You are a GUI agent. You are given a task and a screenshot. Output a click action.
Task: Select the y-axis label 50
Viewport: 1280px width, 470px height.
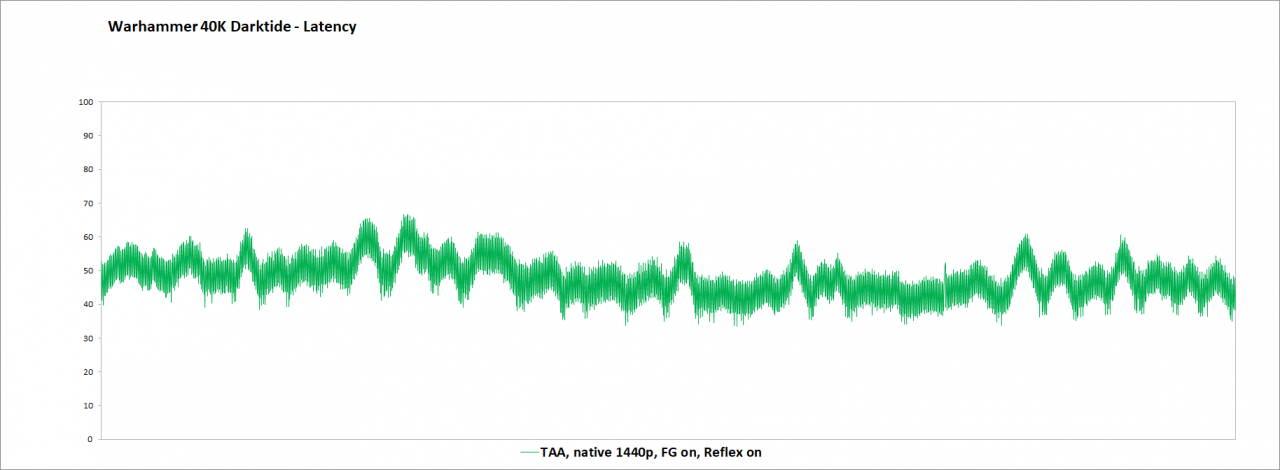(x=88, y=270)
